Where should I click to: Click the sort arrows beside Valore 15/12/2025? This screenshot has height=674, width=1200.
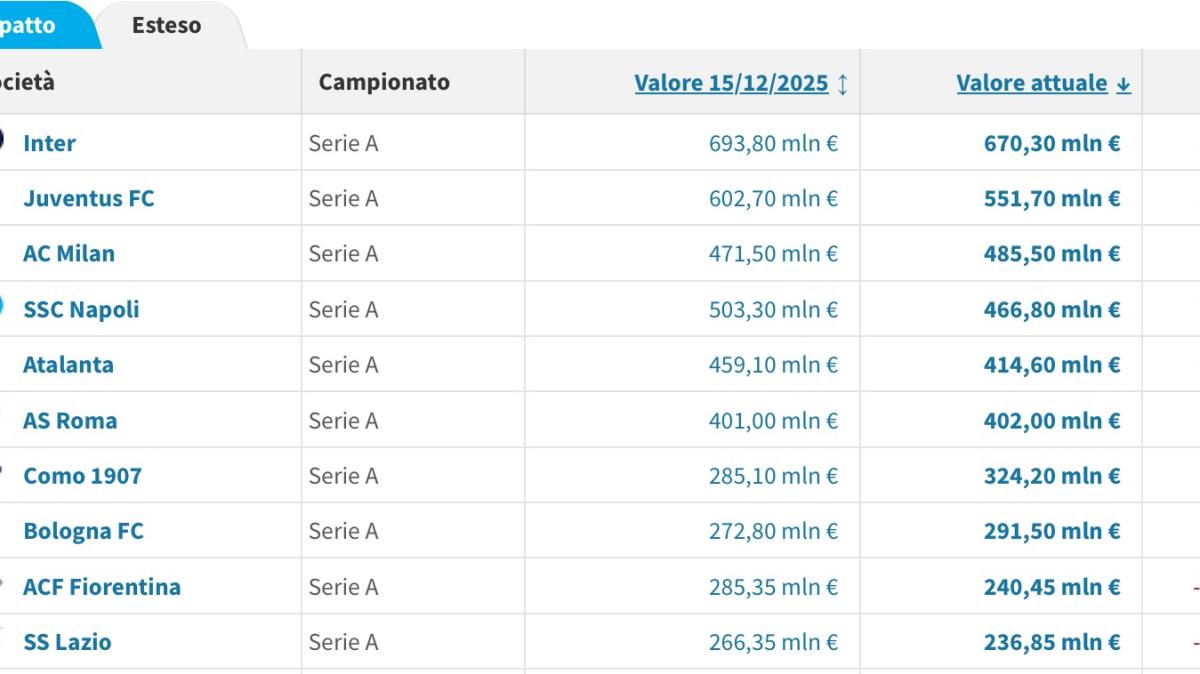click(x=843, y=83)
